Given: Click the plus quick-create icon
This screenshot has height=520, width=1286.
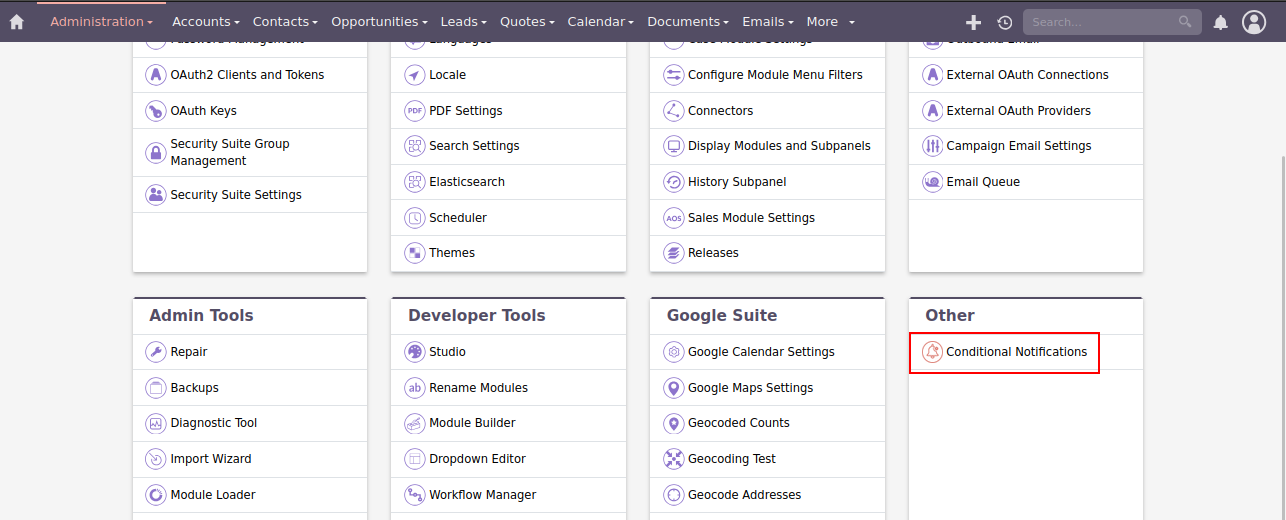Looking at the screenshot, I should coord(973,22).
